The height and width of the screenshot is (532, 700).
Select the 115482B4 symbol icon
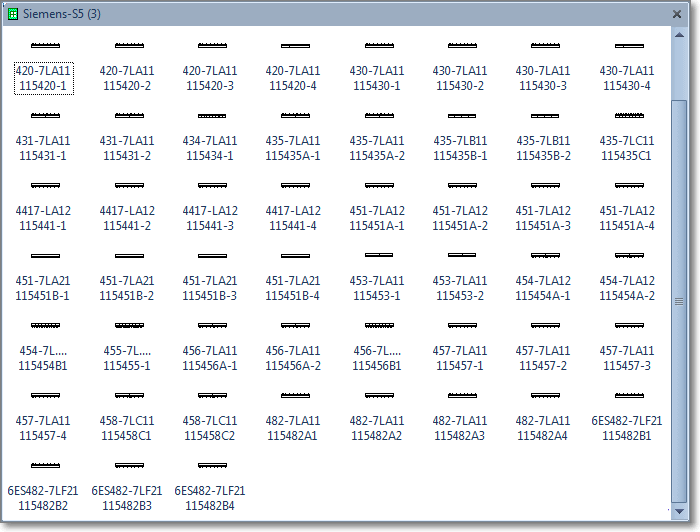click(x=212, y=466)
